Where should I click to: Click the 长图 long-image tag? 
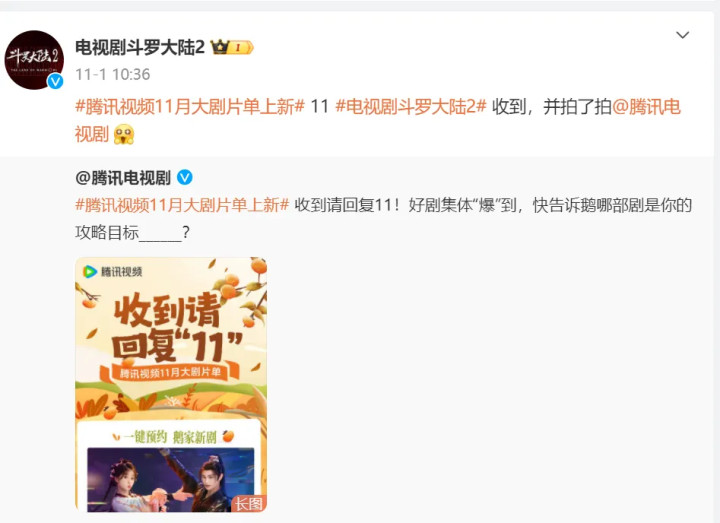click(249, 504)
